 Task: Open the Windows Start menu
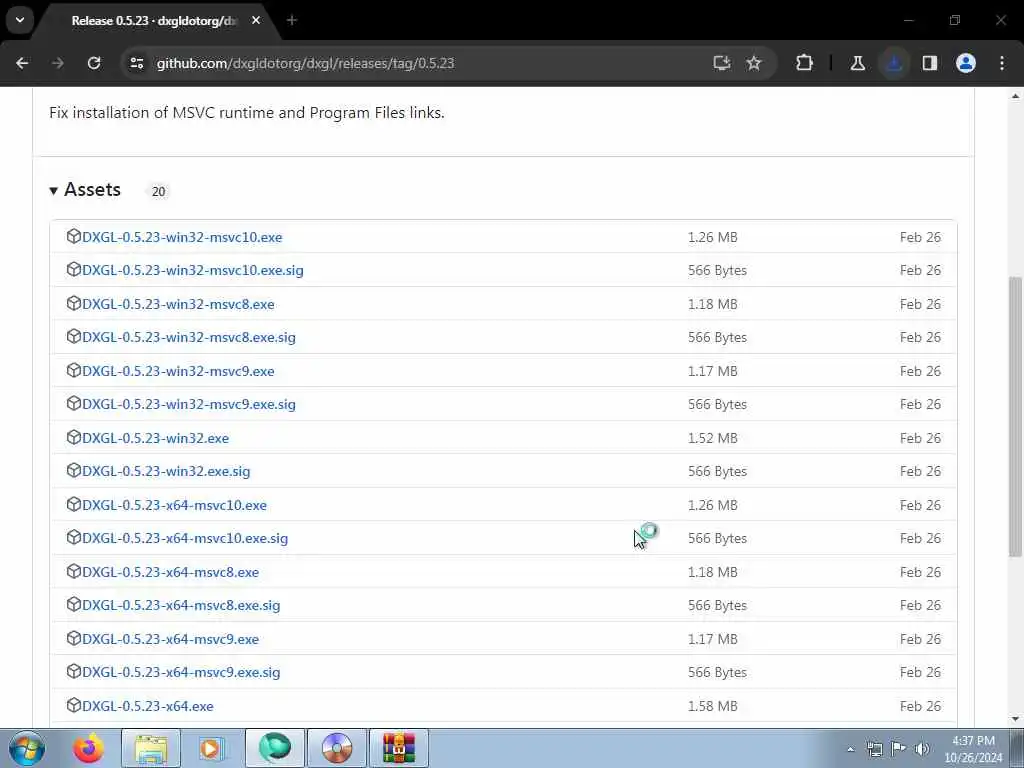(27, 748)
